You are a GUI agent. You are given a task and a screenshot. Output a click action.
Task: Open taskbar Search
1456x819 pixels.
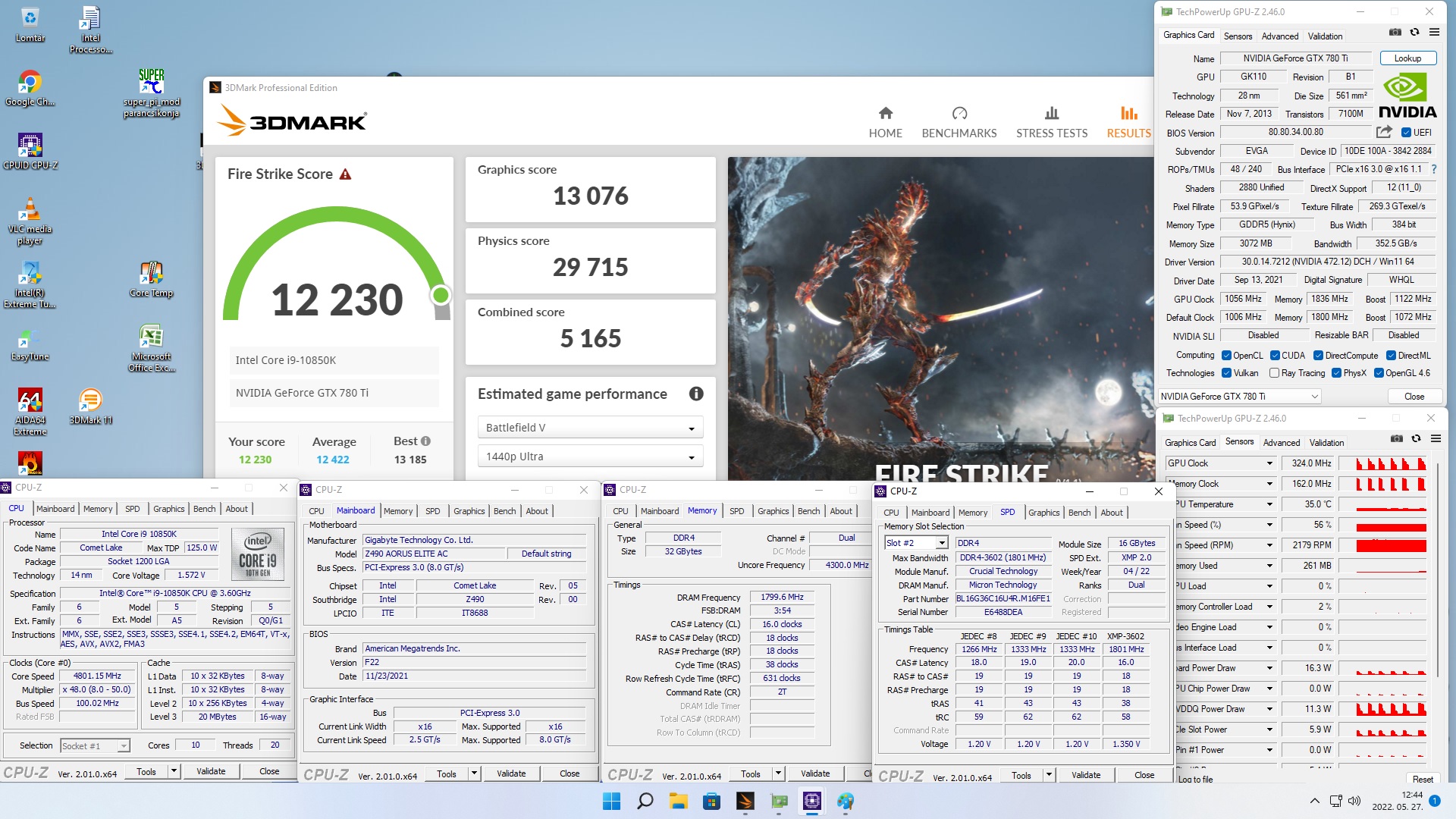[645, 801]
